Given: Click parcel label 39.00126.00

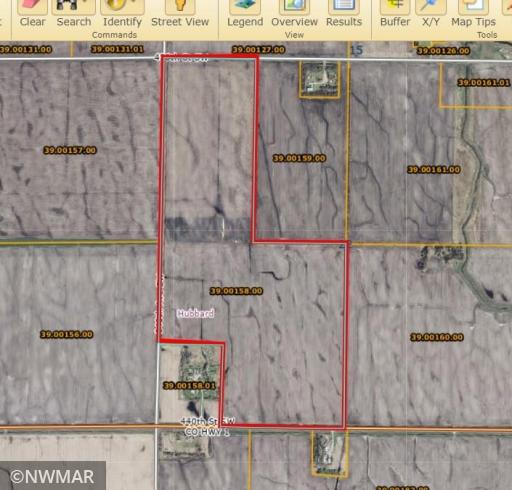Looking at the screenshot, I should click(x=444, y=51).
